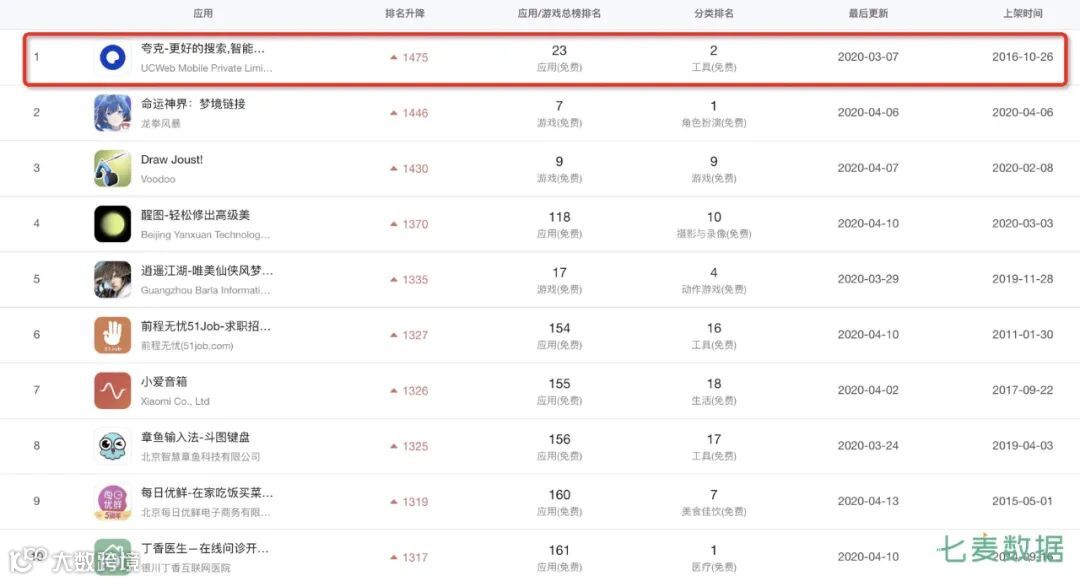
Task: Open the 章鱼输入法 octopus icon
Action: click(112, 446)
